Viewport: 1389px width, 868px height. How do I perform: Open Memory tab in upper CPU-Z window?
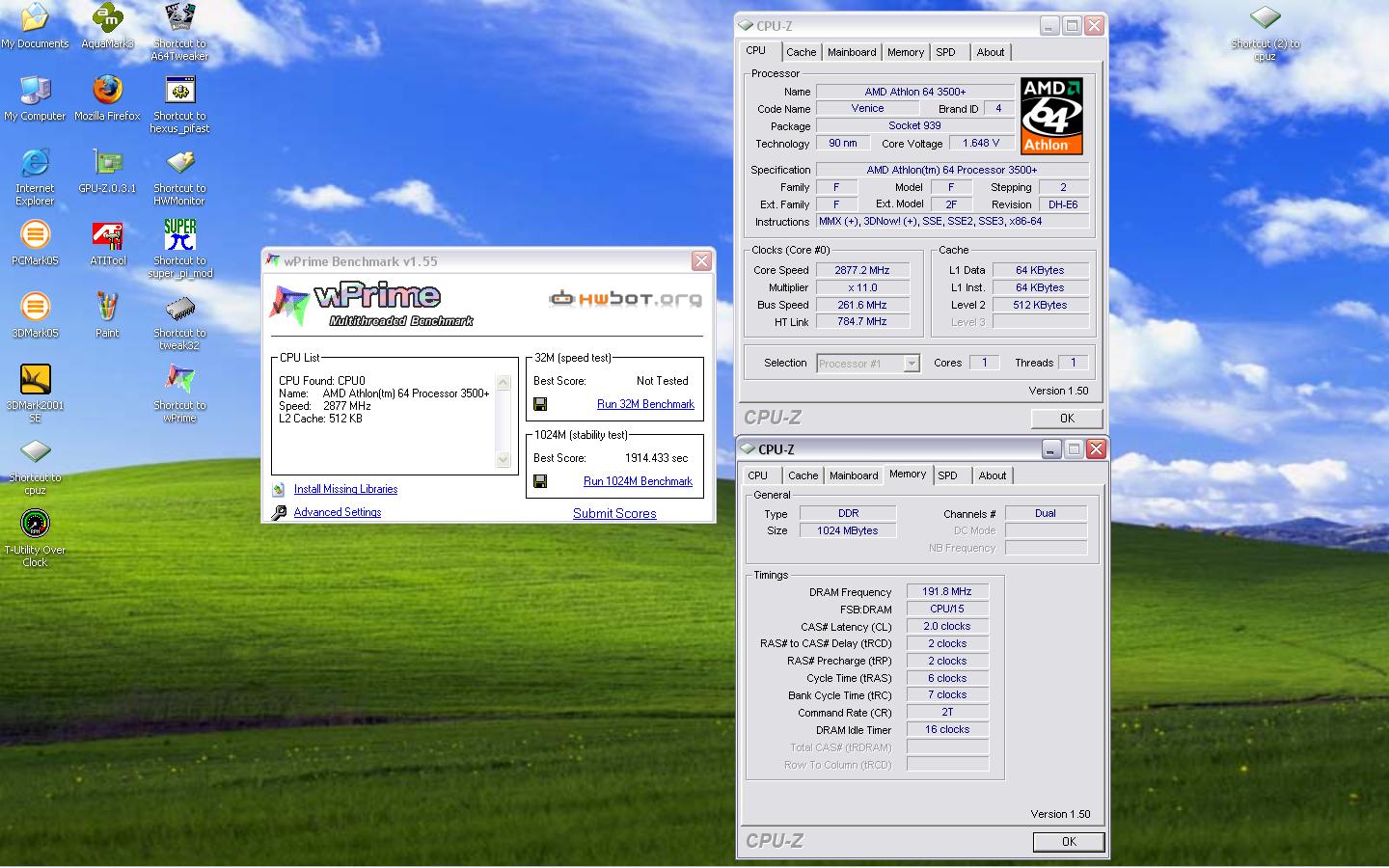pyautogui.click(x=906, y=52)
